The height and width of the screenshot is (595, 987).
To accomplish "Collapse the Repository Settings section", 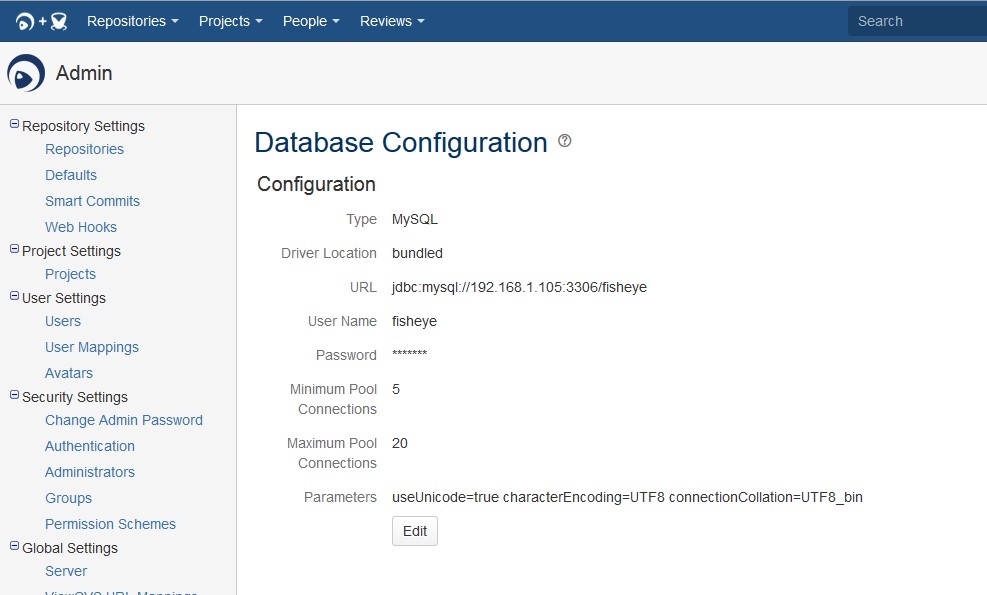I will (14, 124).
